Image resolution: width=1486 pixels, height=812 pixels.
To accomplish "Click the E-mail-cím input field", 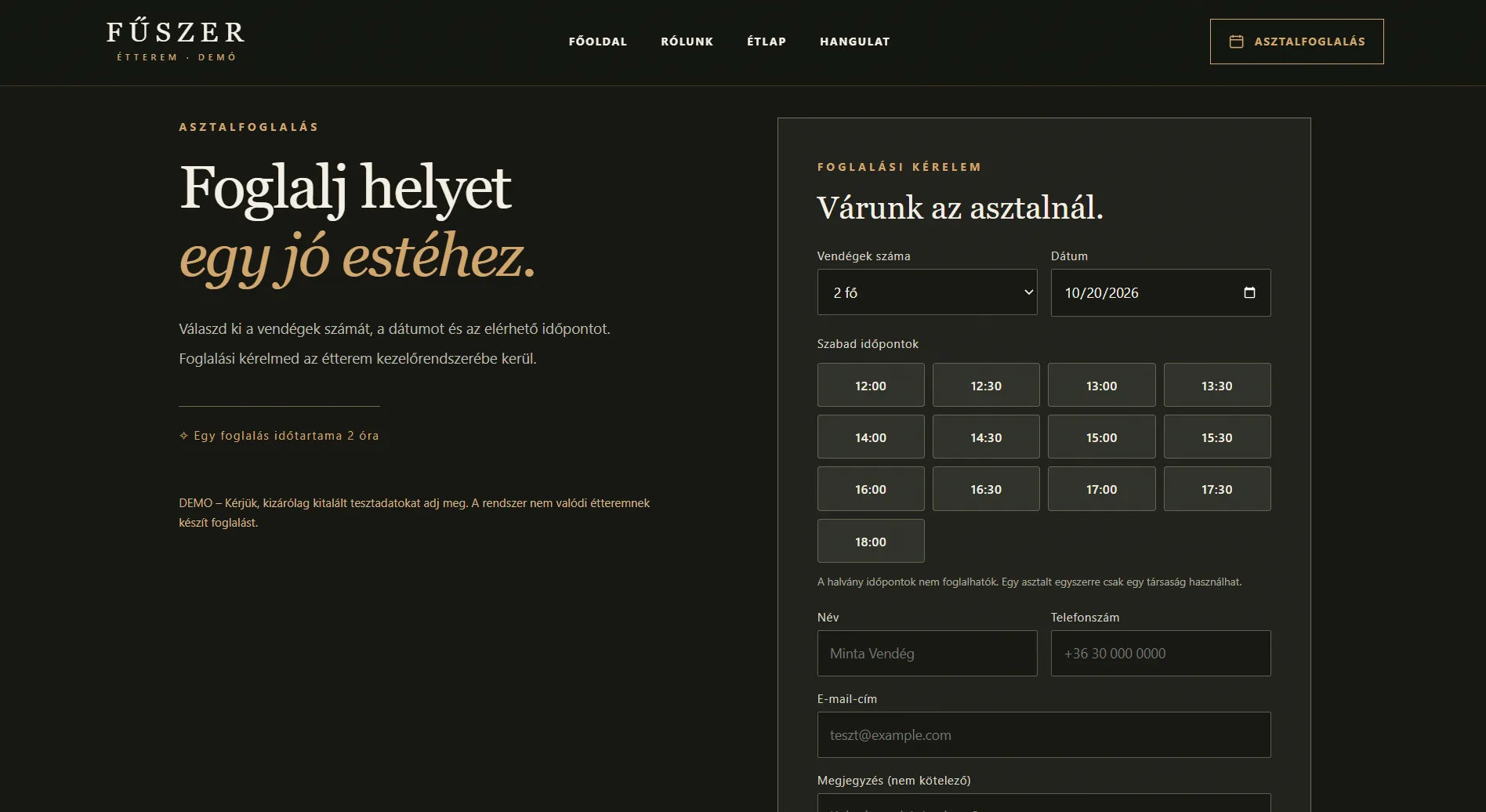I will (x=1044, y=735).
